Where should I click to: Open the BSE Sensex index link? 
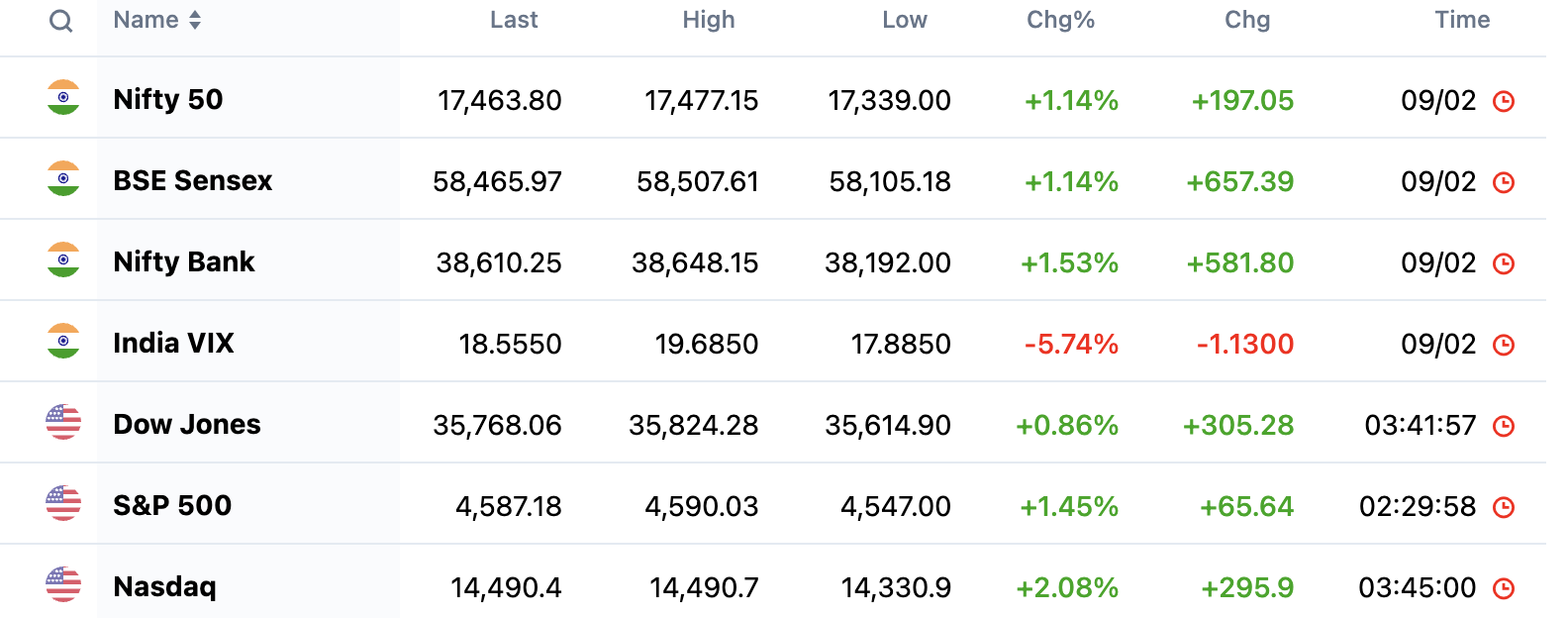click(193, 180)
